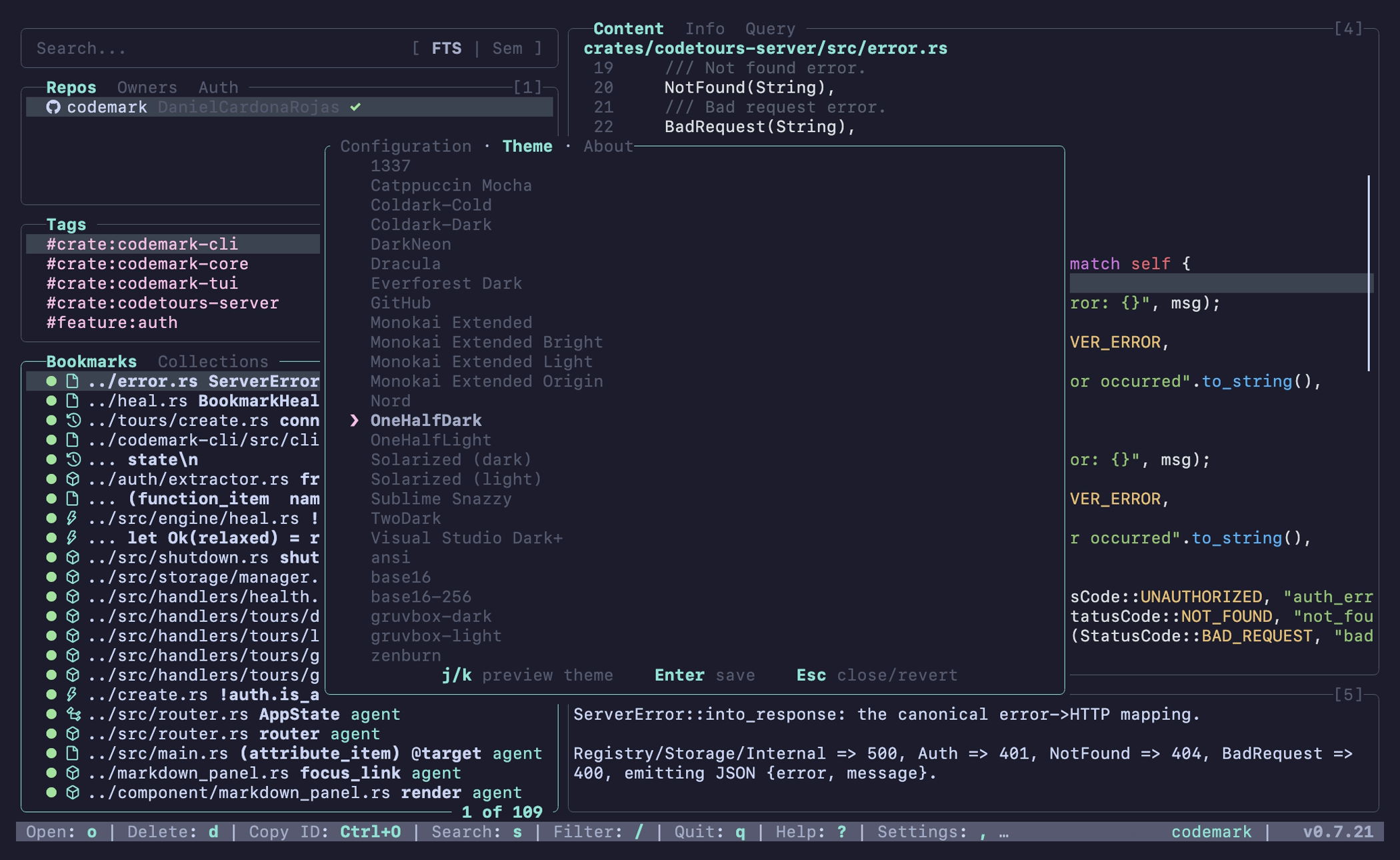Pick the Everforest Dark theme
The width and height of the screenshot is (1400, 860).
coord(447,283)
